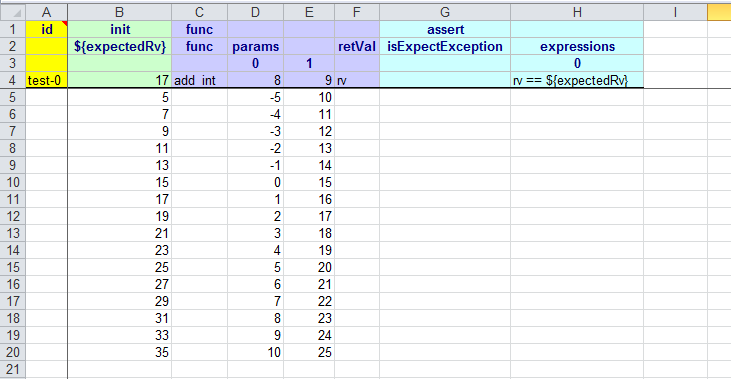This screenshot has width=731, height=379.
Task: Select column B header
Action: pyautogui.click(x=119, y=12)
